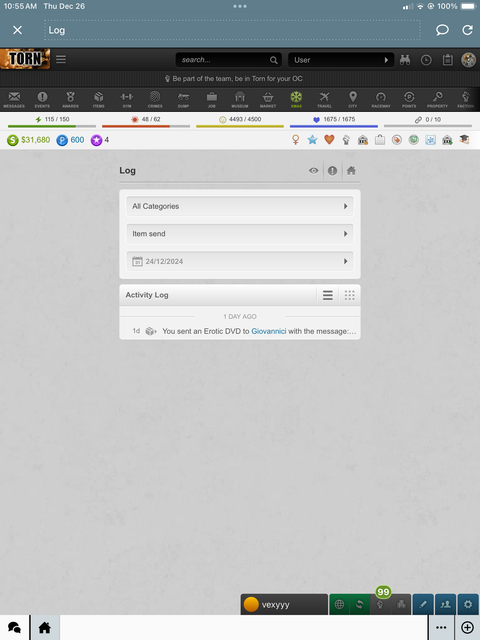Open the Xmas snowflake page
The height and width of the screenshot is (640, 480).
(x=296, y=99)
